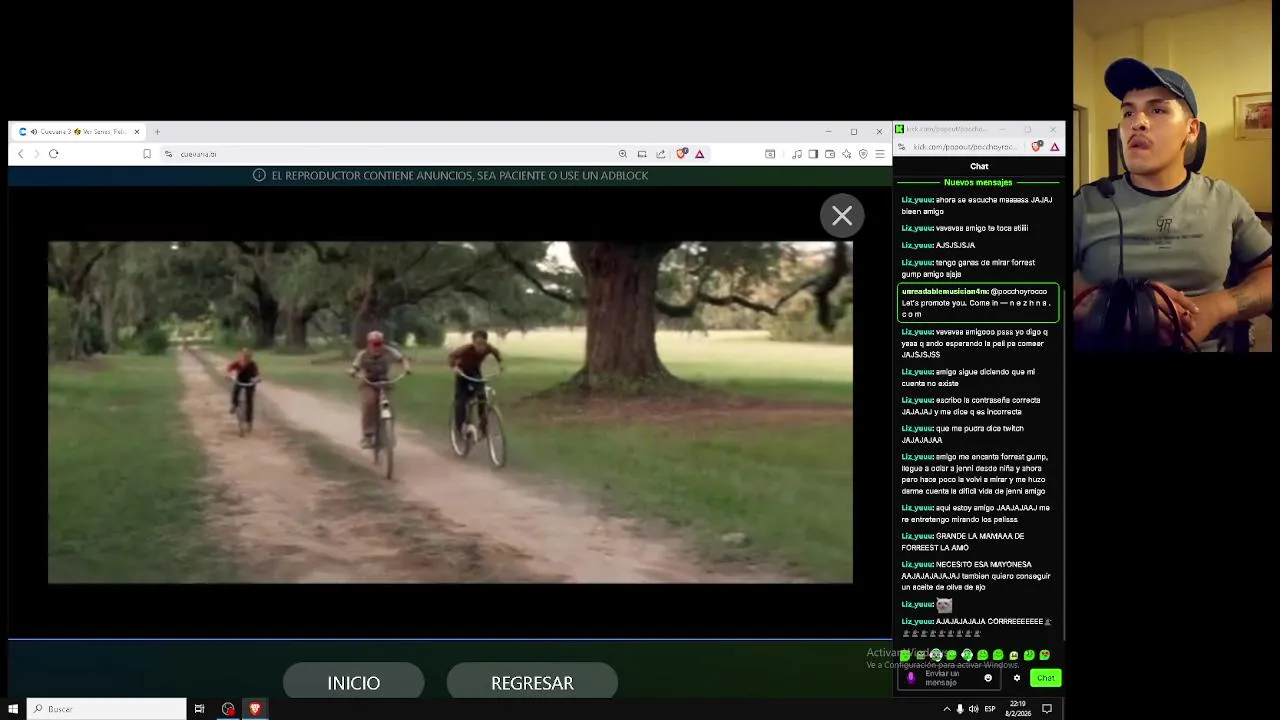Open the volume control in system tray
The height and width of the screenshot is (720, 1280).
coord(973,709)
